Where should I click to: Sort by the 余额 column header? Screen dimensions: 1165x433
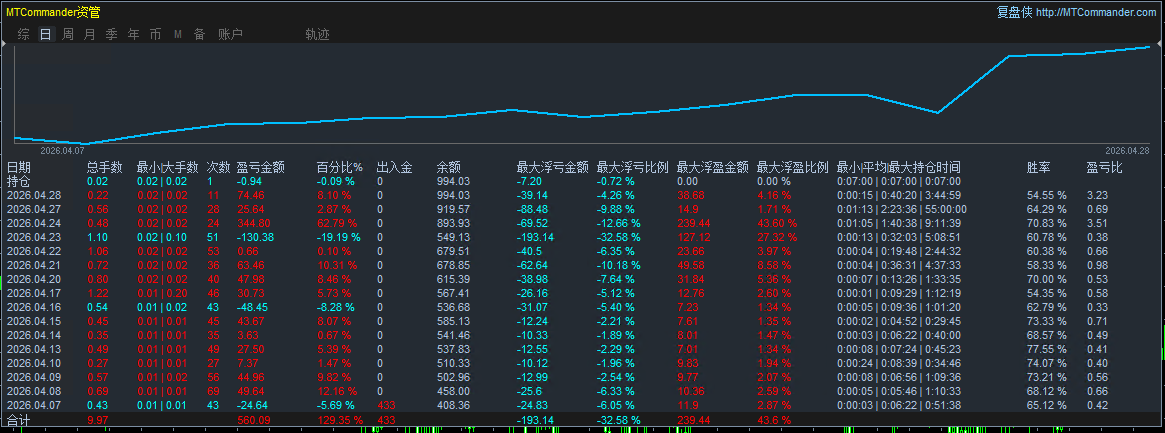coord(449,168)
